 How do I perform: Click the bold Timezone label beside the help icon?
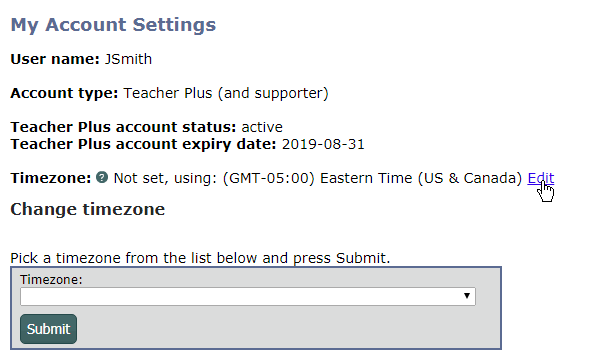tap(51, 178)
